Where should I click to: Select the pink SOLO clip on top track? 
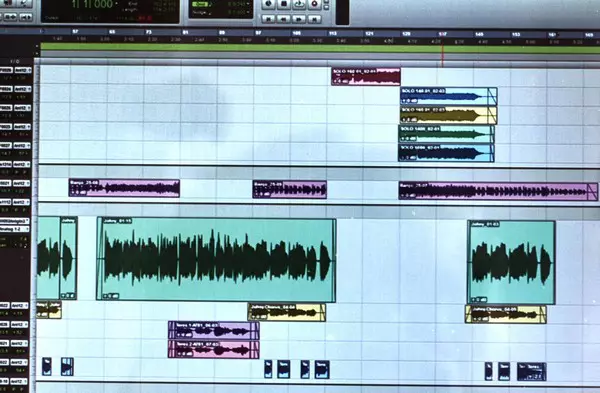coord(366,77)
